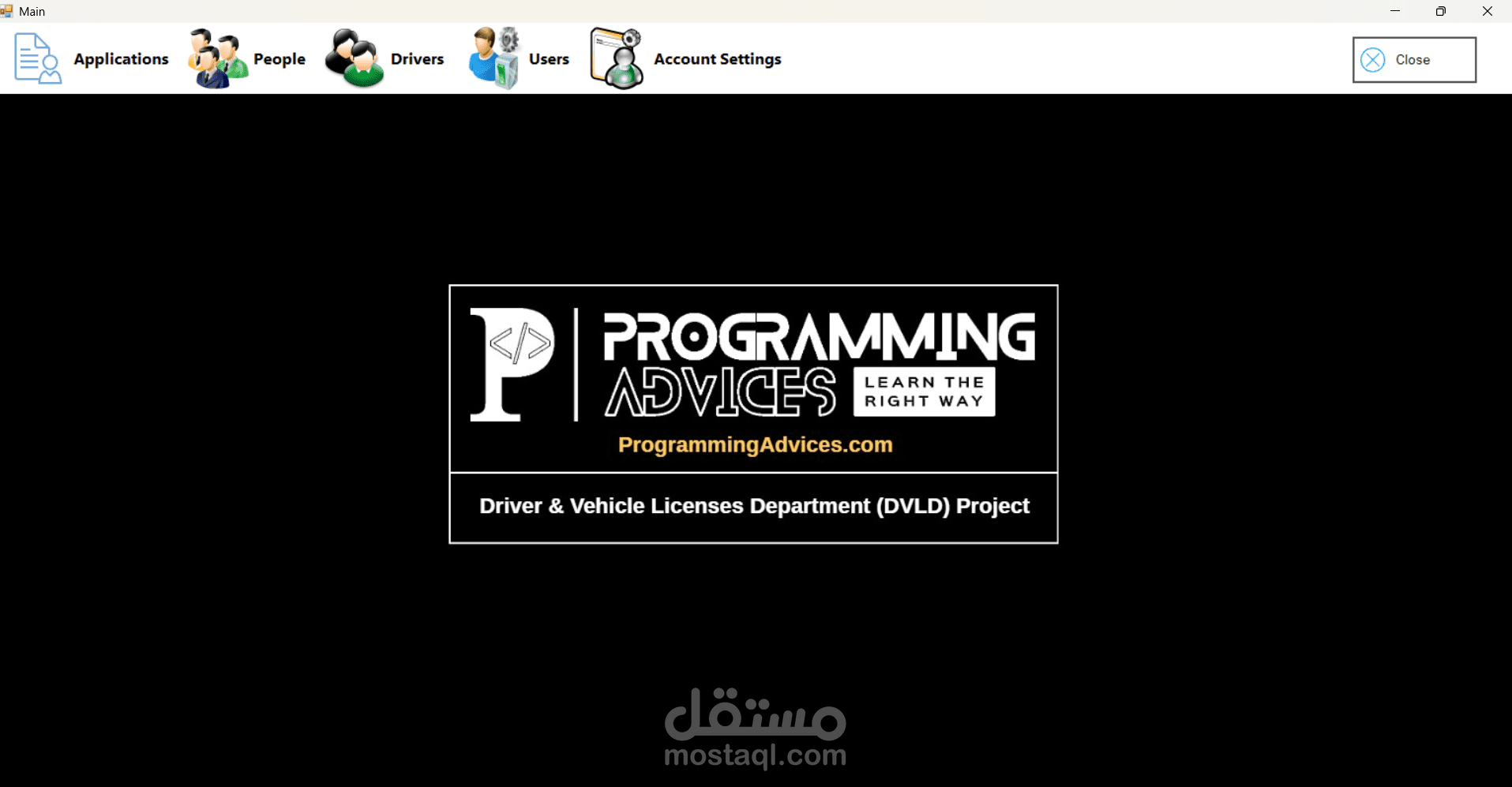This screenshot has width=1512, height=787.
Task: Close the Main window with the X
Action: pyautogui.click(x=1488, y=11)
